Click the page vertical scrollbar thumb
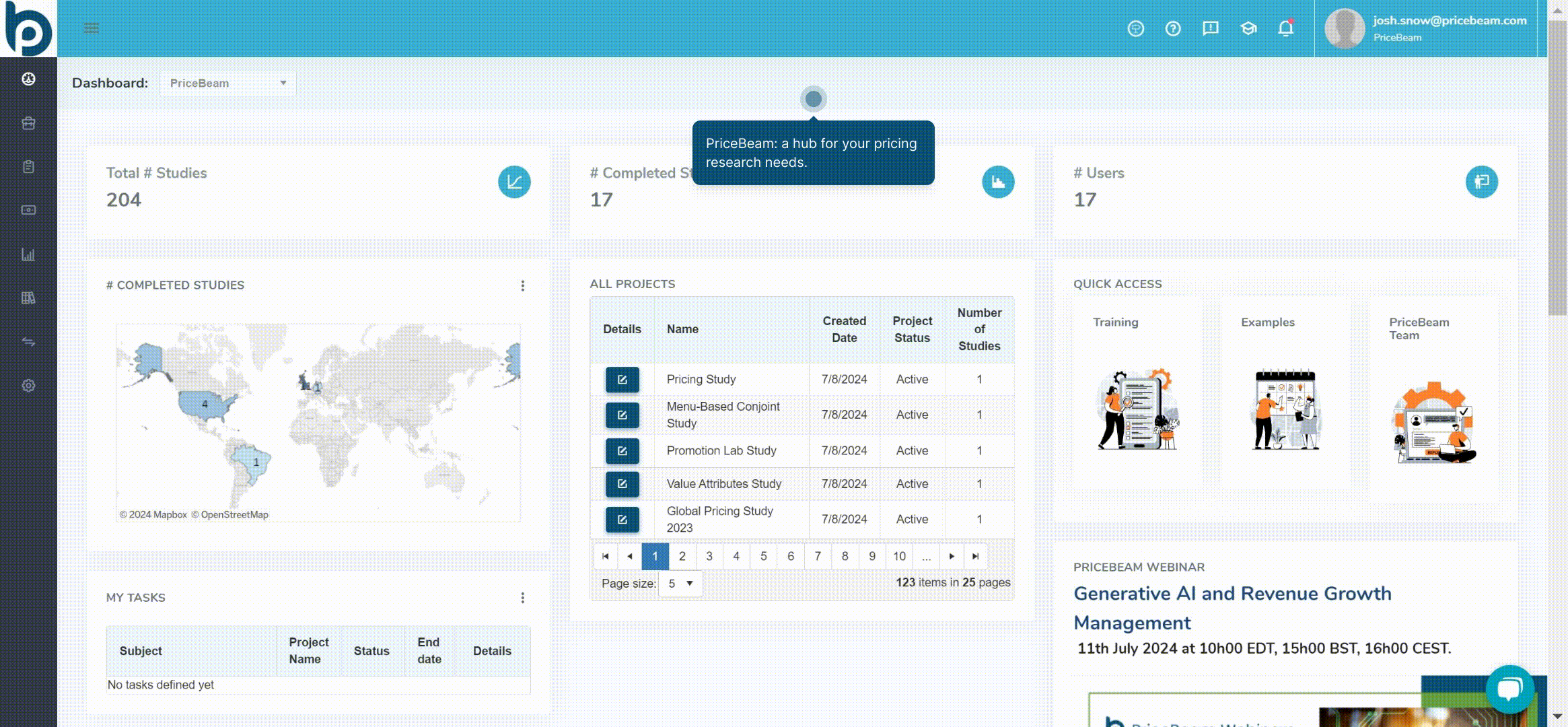 [x=1557, y=168]
